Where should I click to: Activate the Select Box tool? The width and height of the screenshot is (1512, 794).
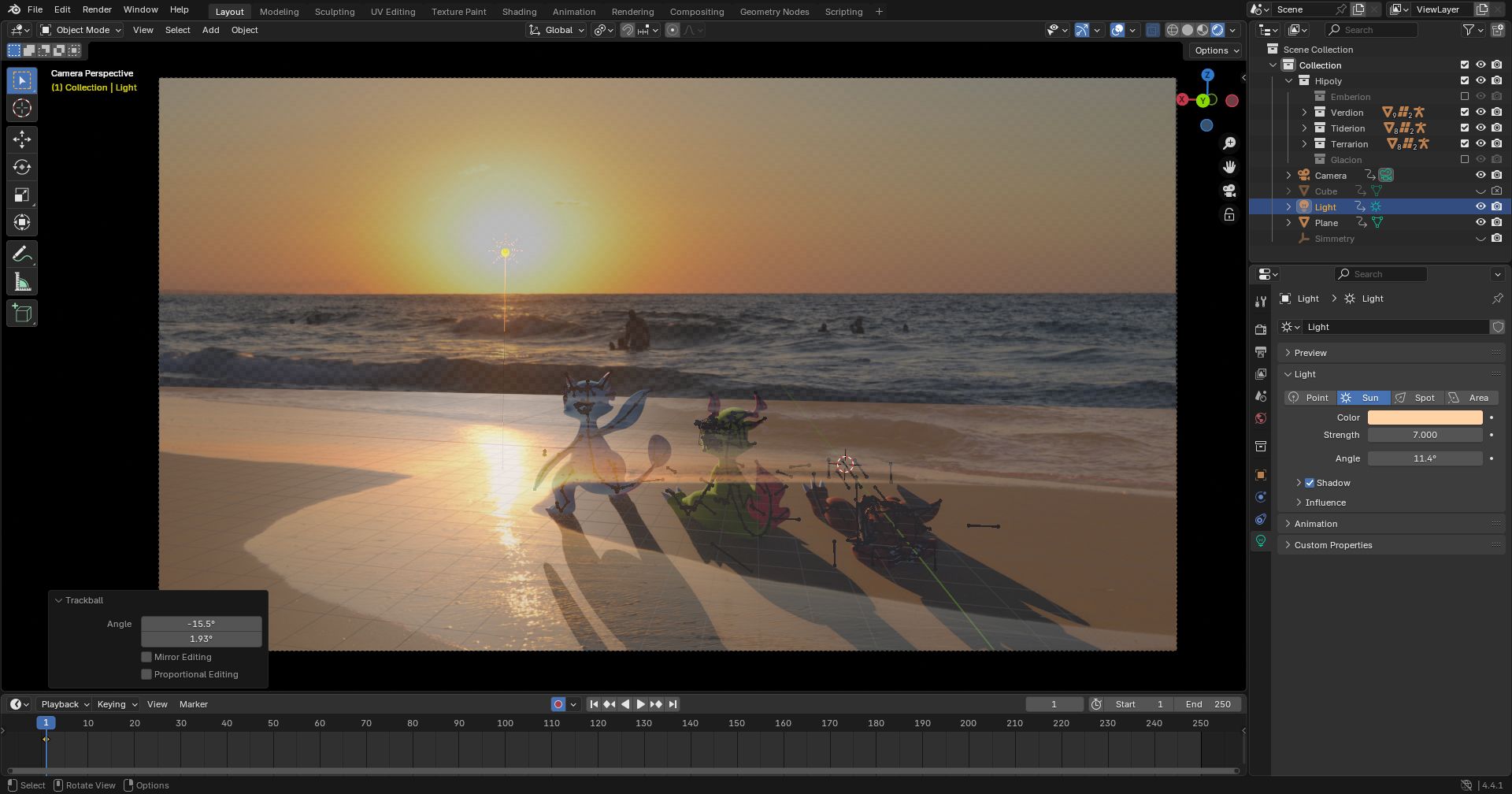[22, 81]
